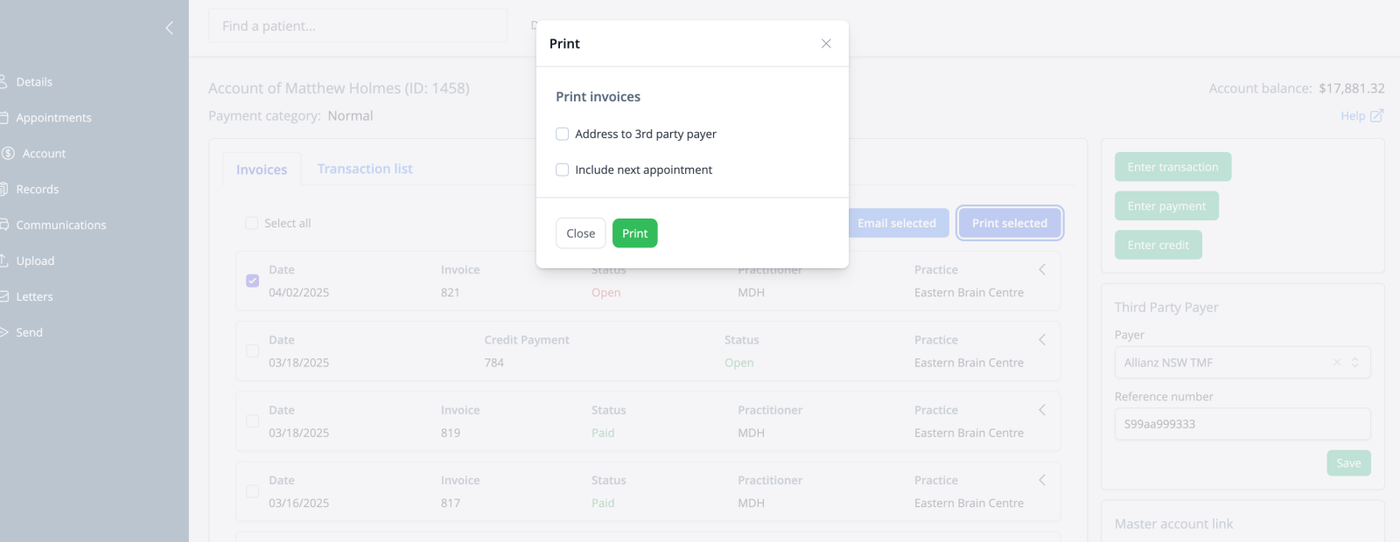Viewport: 1400px width, 542px height.
Task: Click the green Print button
Action: click(x=635, y=233)
